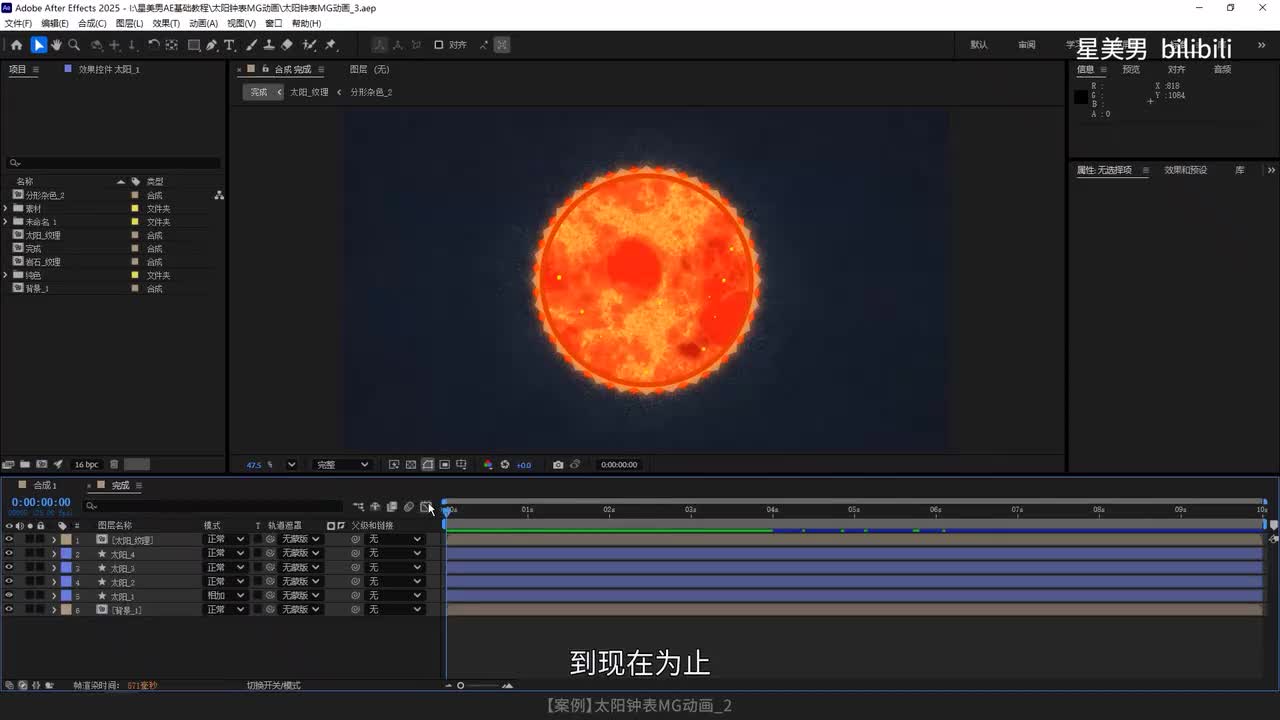Screen dimensions: 1280x720
Task: Select the Clone Stamp tool
Action: [x=269, y=45]
